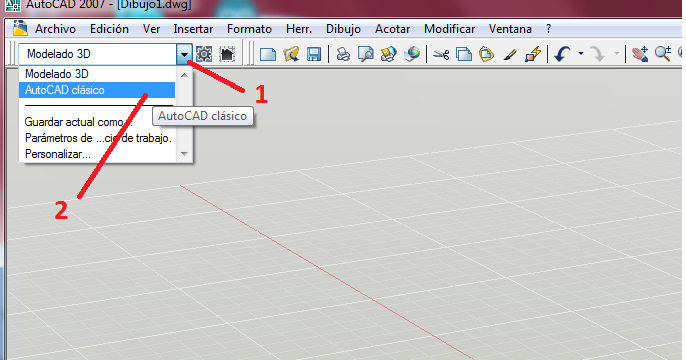Open the ? help menu

(549, 29)
